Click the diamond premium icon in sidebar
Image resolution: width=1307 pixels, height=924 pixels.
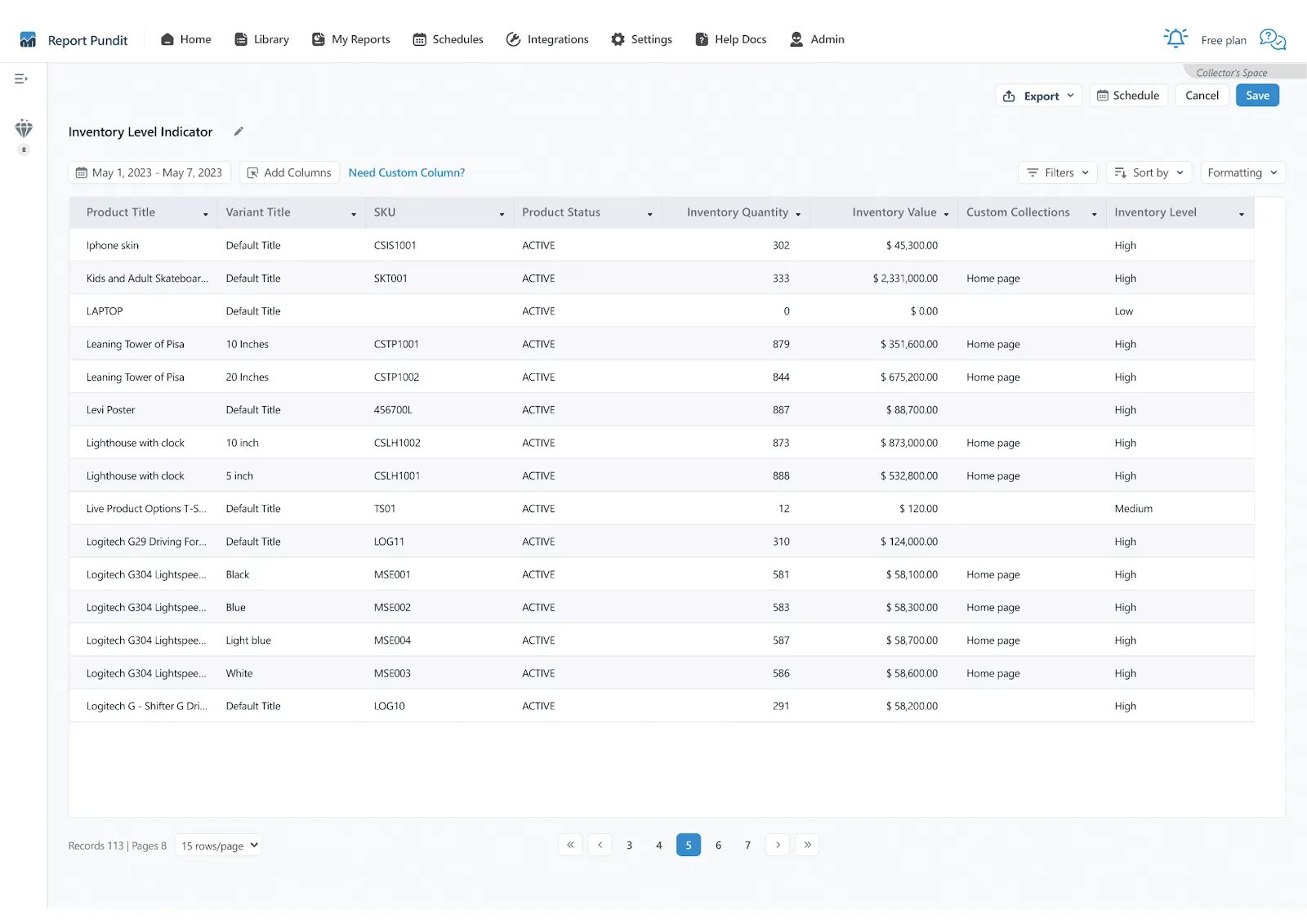[x=24, y=128]
